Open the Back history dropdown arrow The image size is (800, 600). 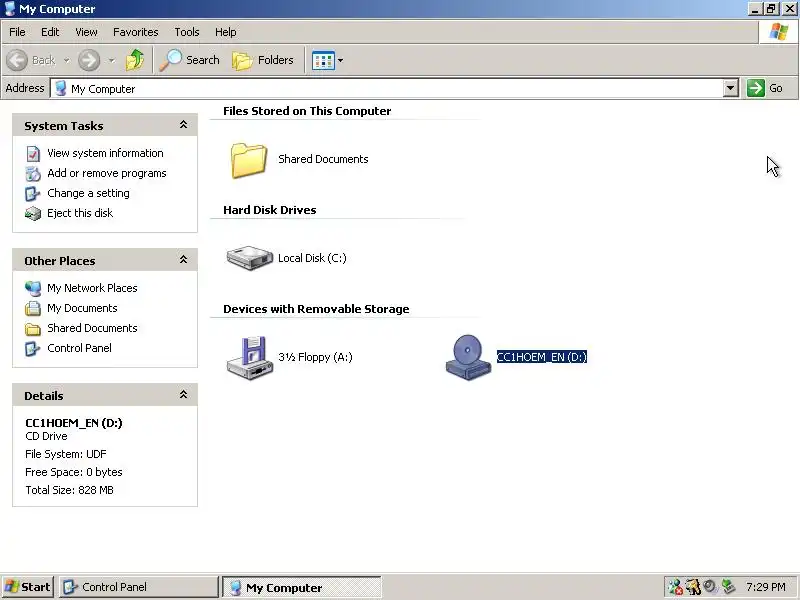pos(66,61)
